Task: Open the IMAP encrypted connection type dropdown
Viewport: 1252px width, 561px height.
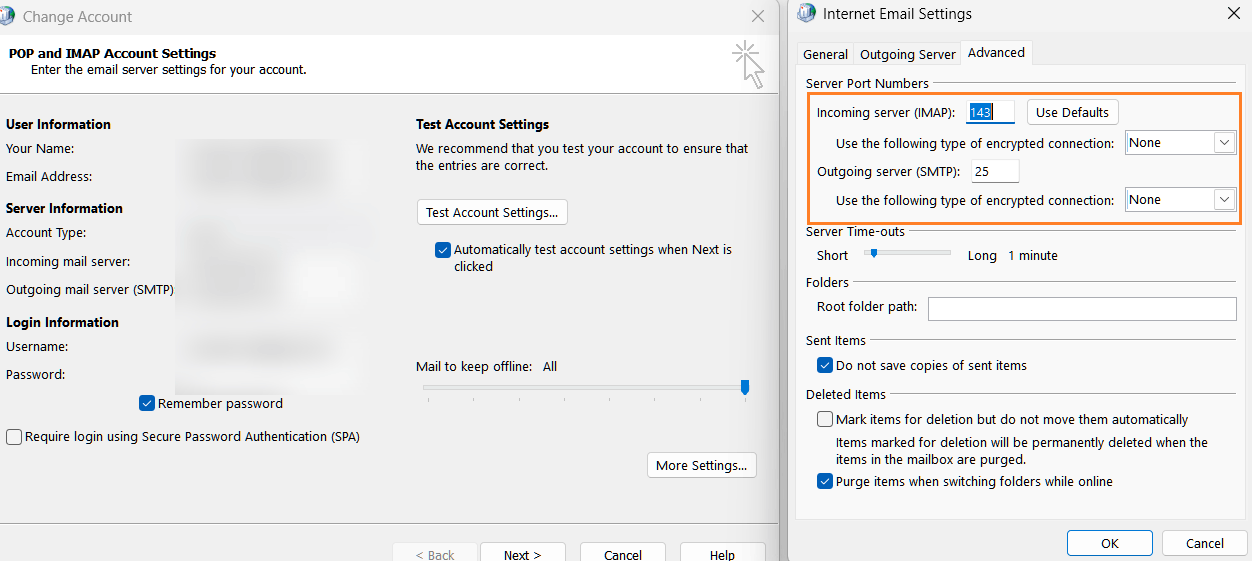Action: coord(1181,143)
